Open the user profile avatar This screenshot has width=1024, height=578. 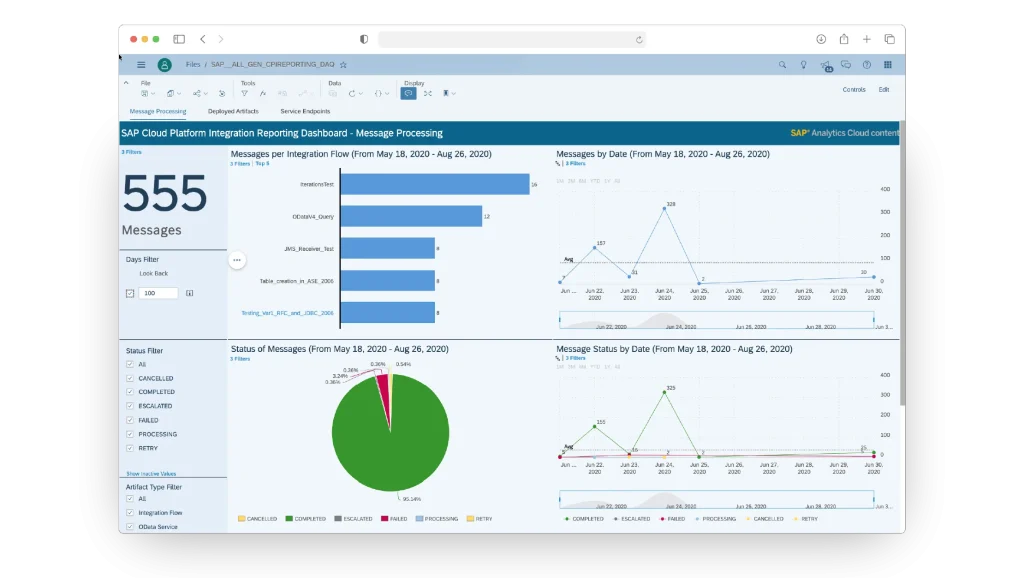click(165, 65)
